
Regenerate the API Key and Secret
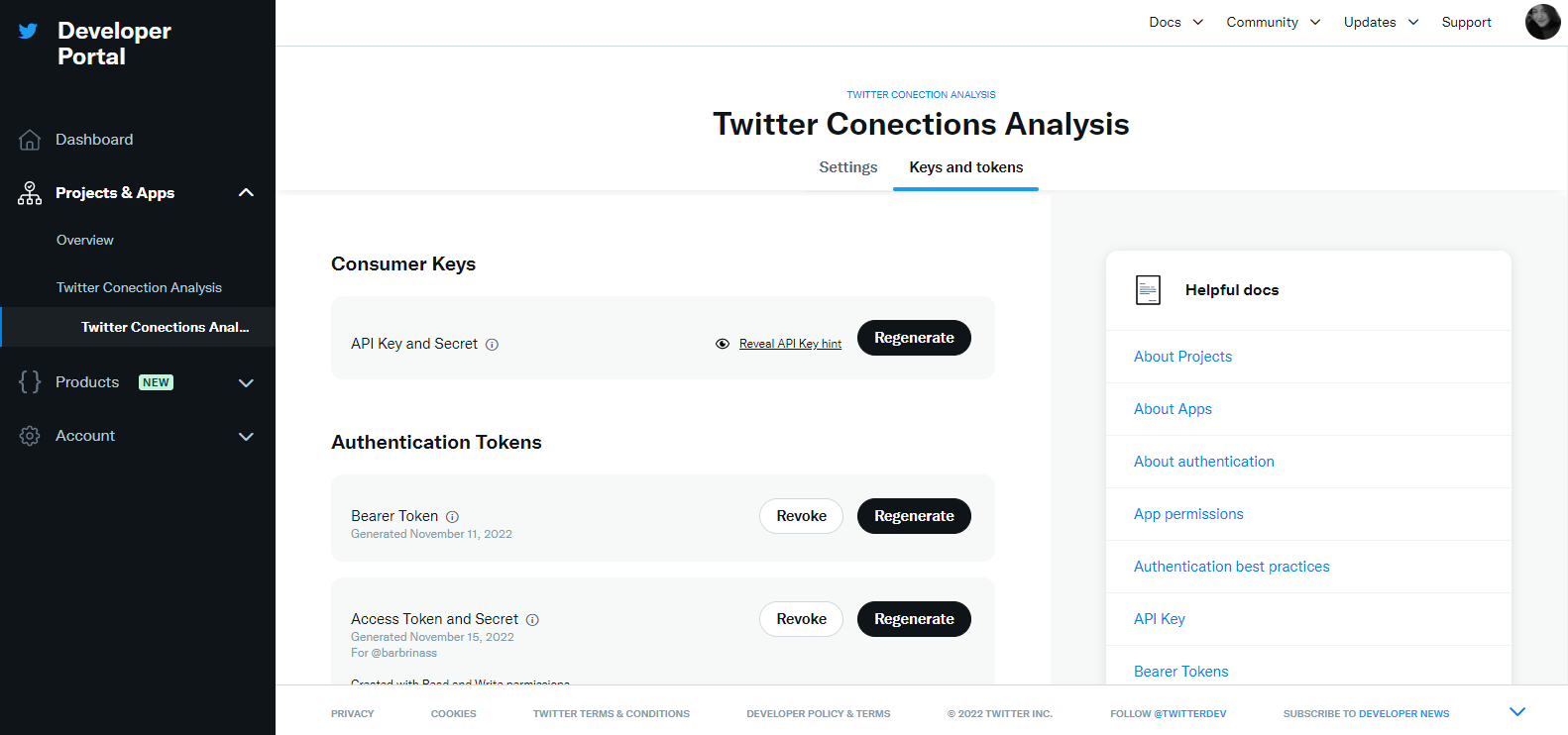tap(914, 338)
